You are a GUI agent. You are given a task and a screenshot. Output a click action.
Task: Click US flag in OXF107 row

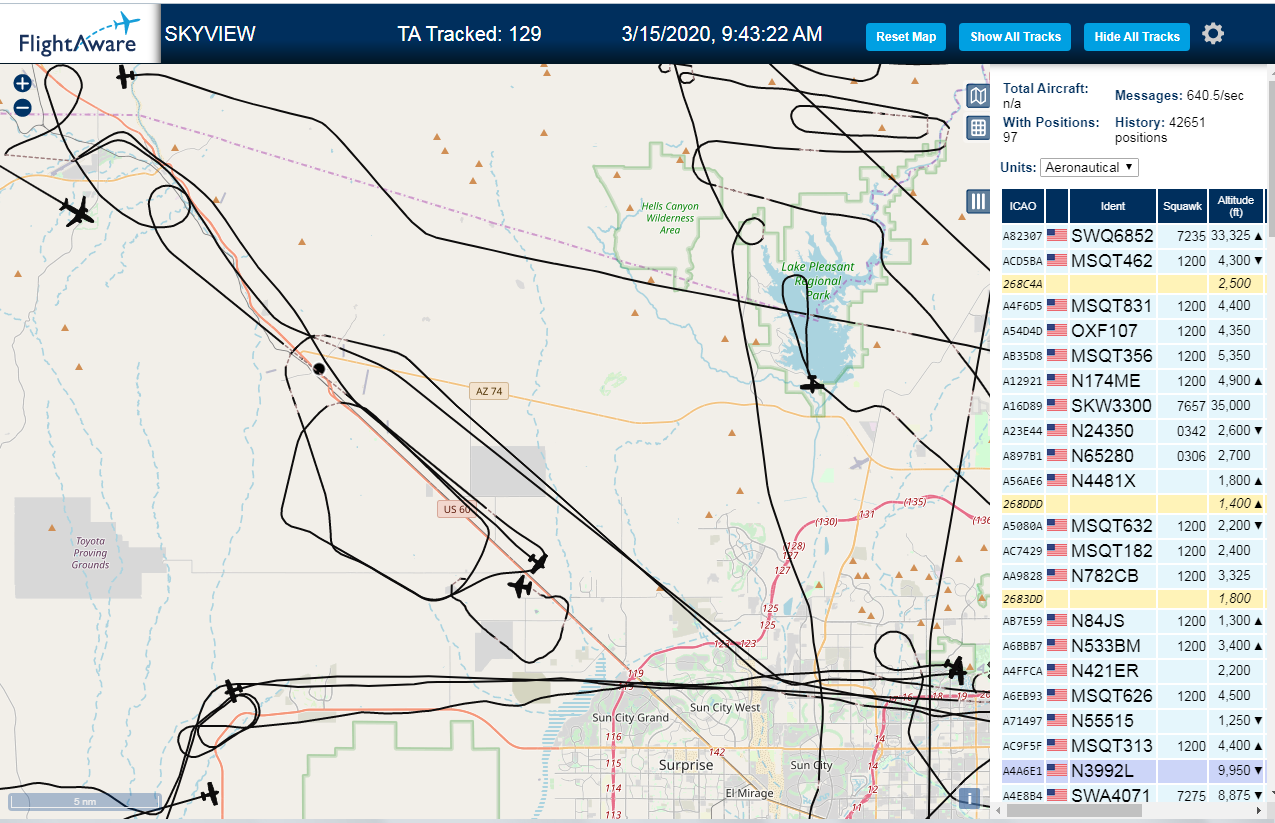point(1057,330)
